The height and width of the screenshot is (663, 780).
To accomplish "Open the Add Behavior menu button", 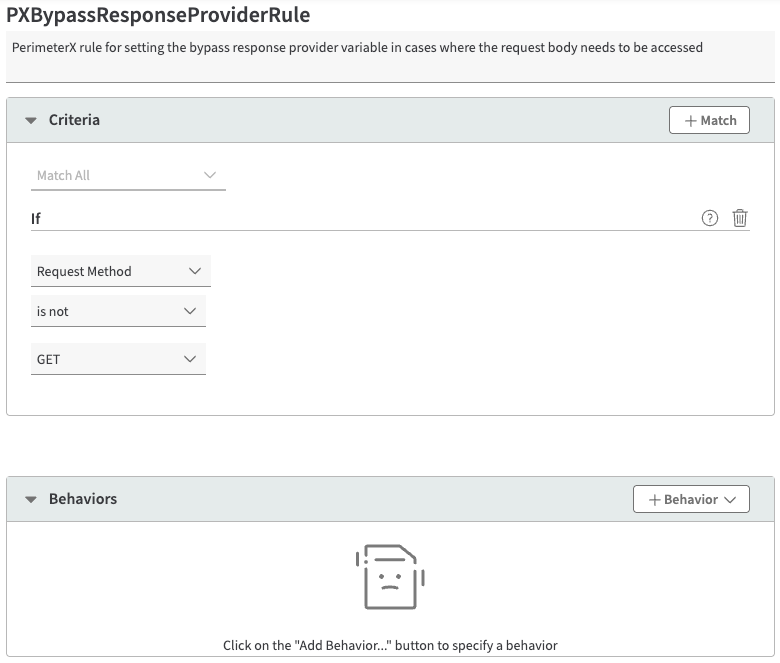I will [x=691, y=499].
